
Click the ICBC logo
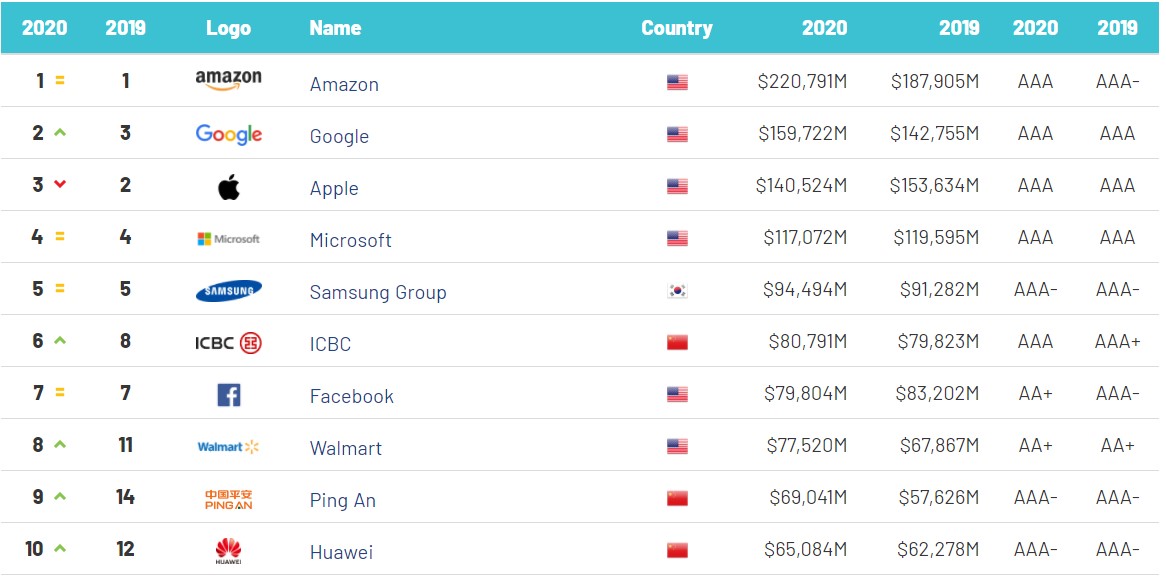pyautogui.click(x=228, y=343)
